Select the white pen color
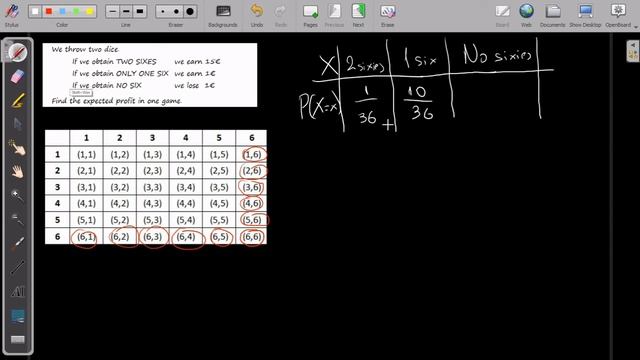The width and height of the screenshot is (640, 360). 35,11
